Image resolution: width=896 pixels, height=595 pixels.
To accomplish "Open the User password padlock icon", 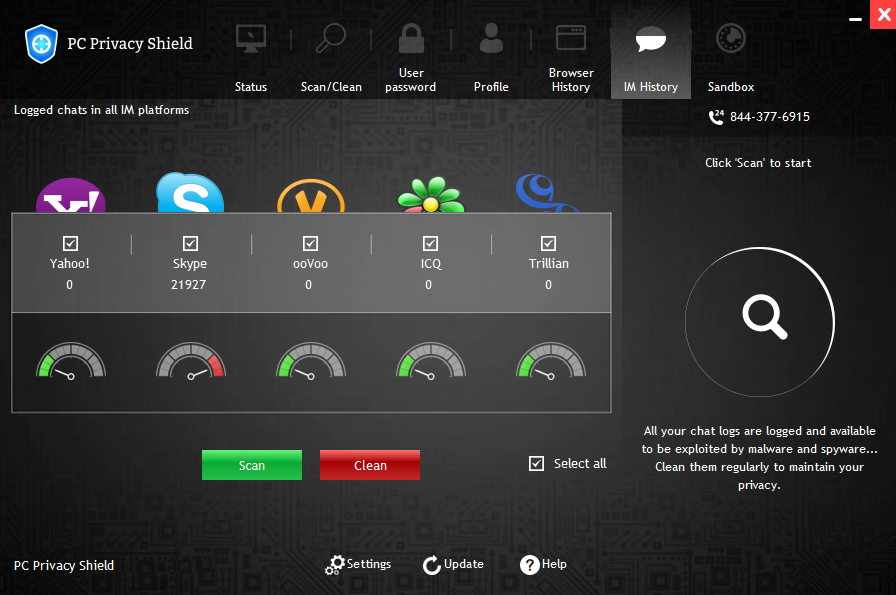I will click(411, 38).
